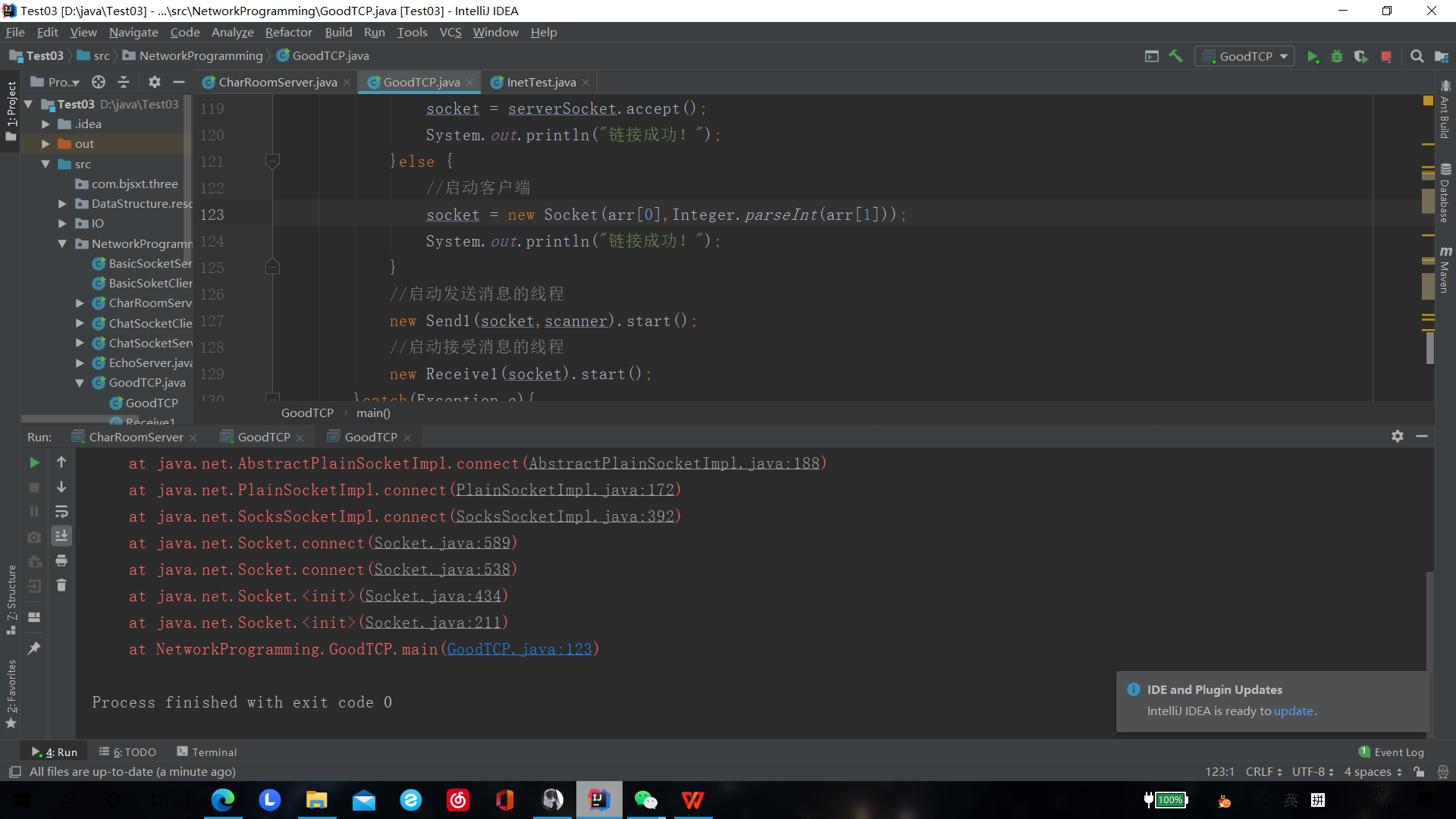Build project with hammer icon
The height and width of the screenshot is (819, 1456).
tap(1176, 56)
